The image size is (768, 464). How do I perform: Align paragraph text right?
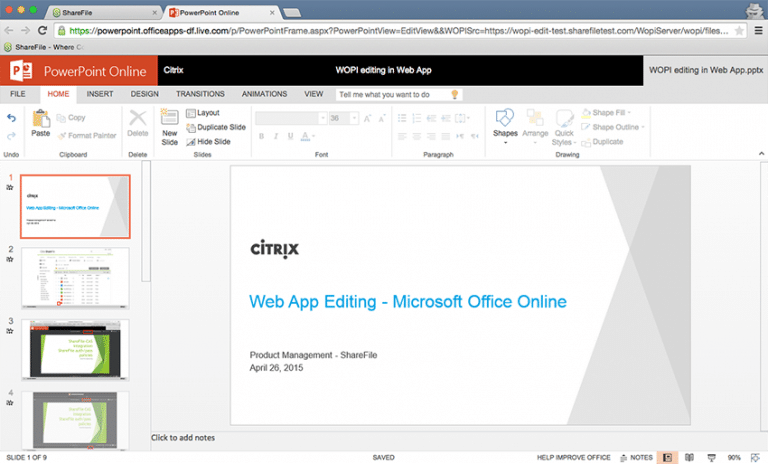click(432, 136)
